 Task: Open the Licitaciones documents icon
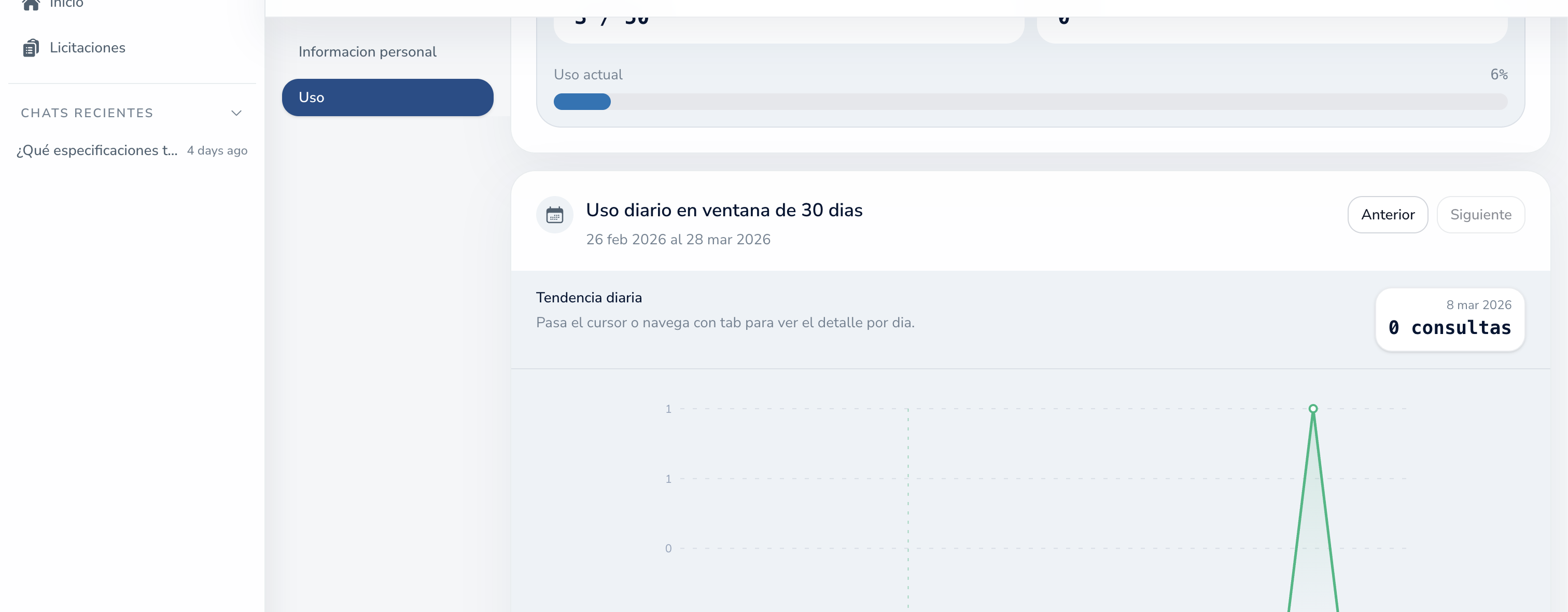(x=31, y=48)
